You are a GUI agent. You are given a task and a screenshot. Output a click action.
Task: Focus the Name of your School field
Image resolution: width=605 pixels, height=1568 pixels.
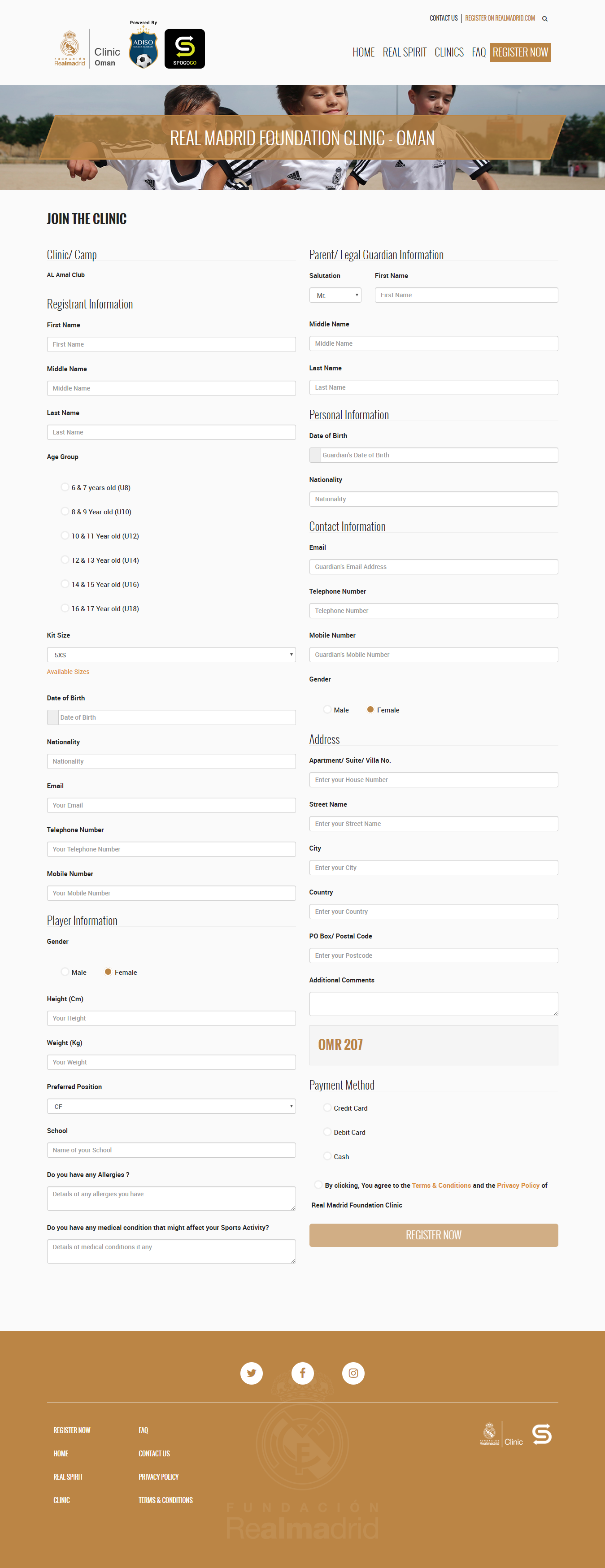(171, 1150)
